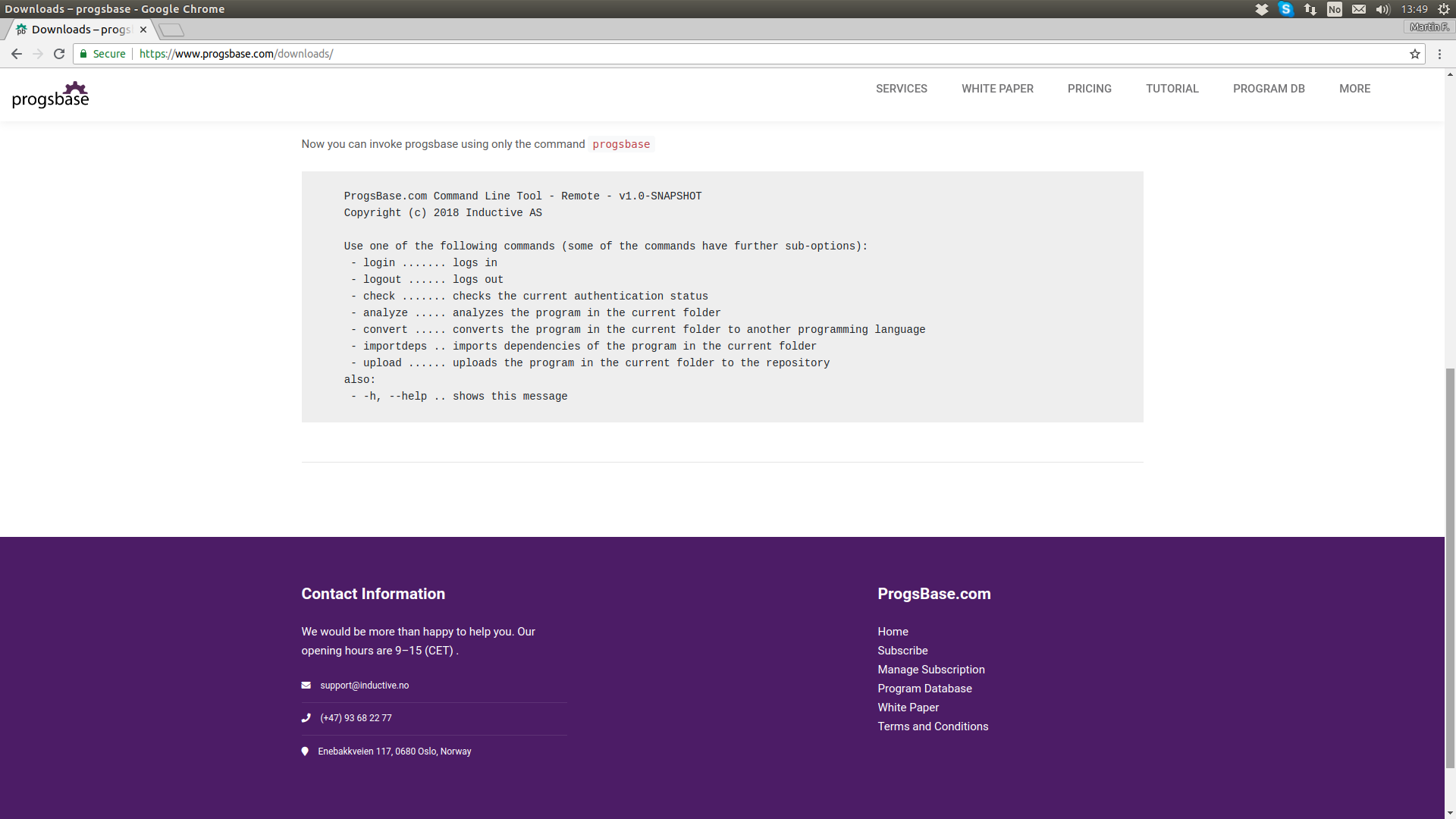Image resolution: width=1456 pixels, height=819 pixels.
Task: Click the importdeps command line
Action: tap(584, 347)
